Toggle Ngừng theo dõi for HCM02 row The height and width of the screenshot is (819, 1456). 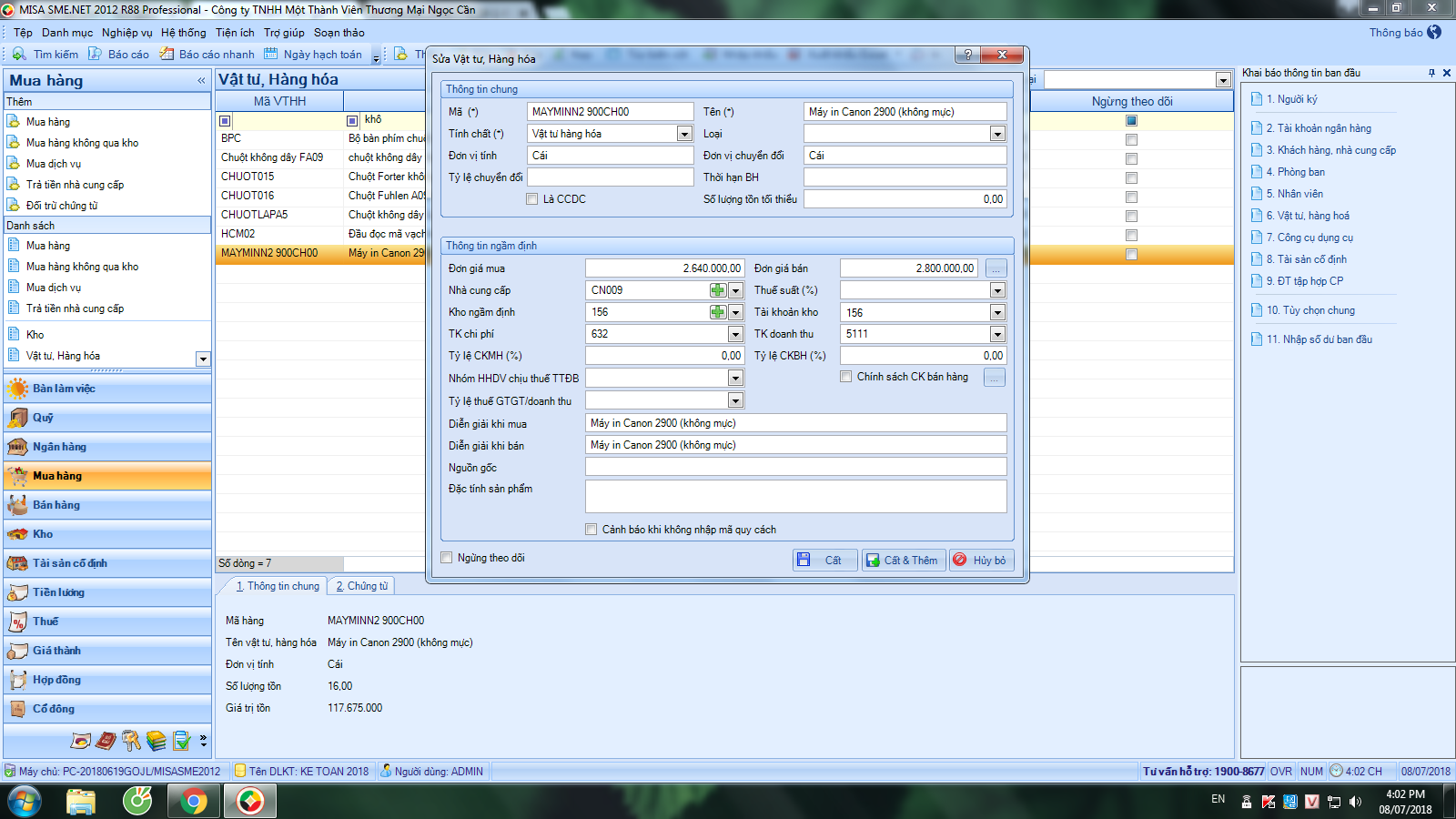pyautogui.click(x=1131, y=236)
